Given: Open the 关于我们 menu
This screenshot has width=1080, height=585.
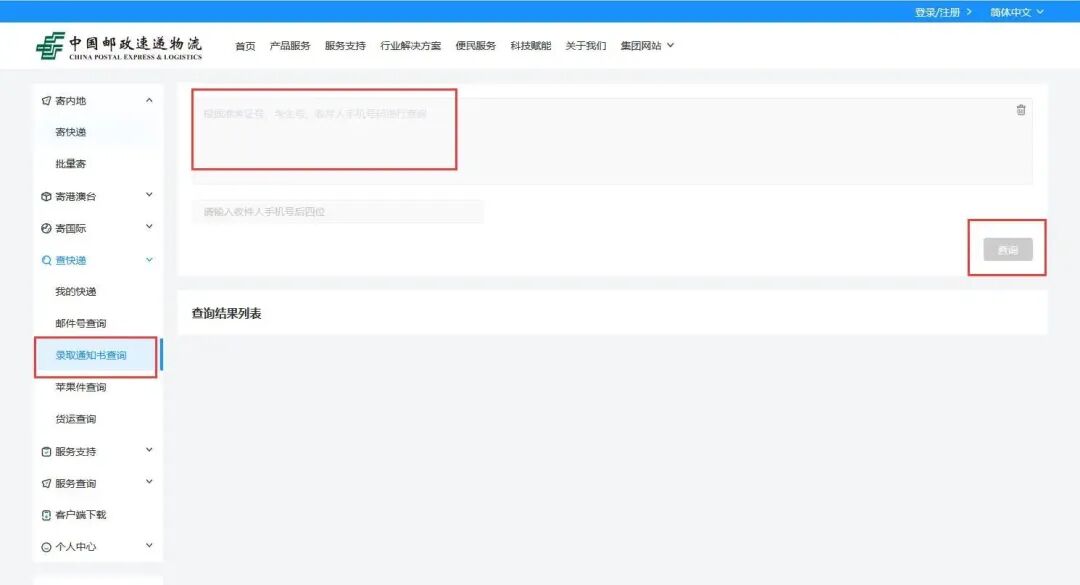Looking at the screenshot, I should [585, 45].
